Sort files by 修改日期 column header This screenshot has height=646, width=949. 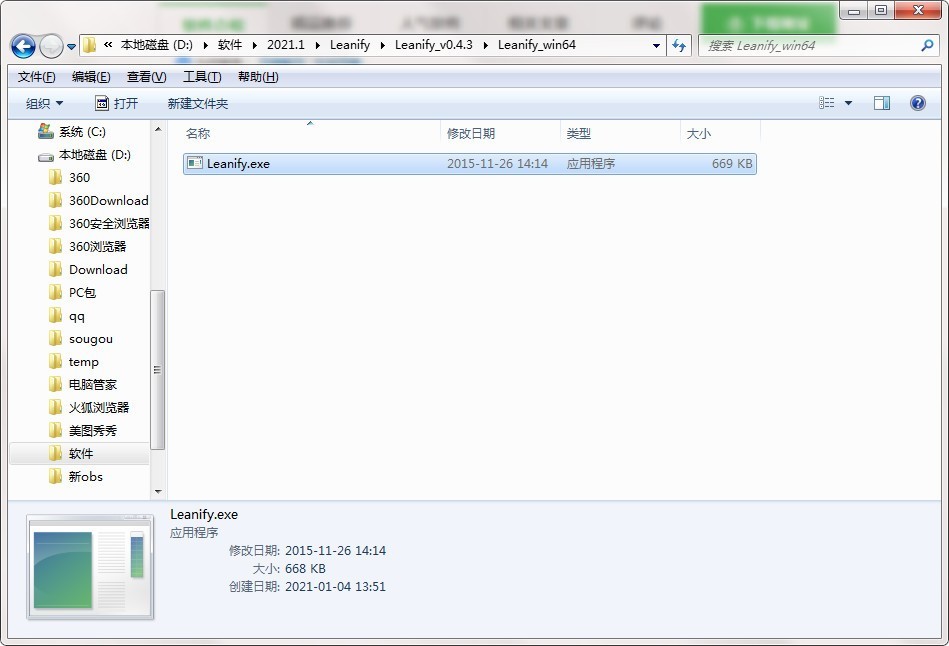(x=471, y=133)
